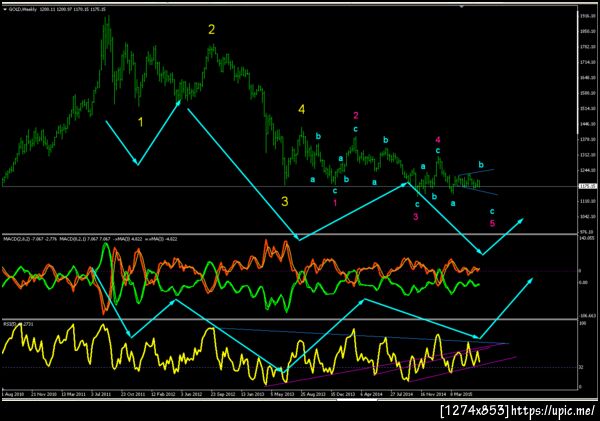Click the horizontal scrollbar thumb below the chart
Screen dimensions: 600x421
click(357, 401)
